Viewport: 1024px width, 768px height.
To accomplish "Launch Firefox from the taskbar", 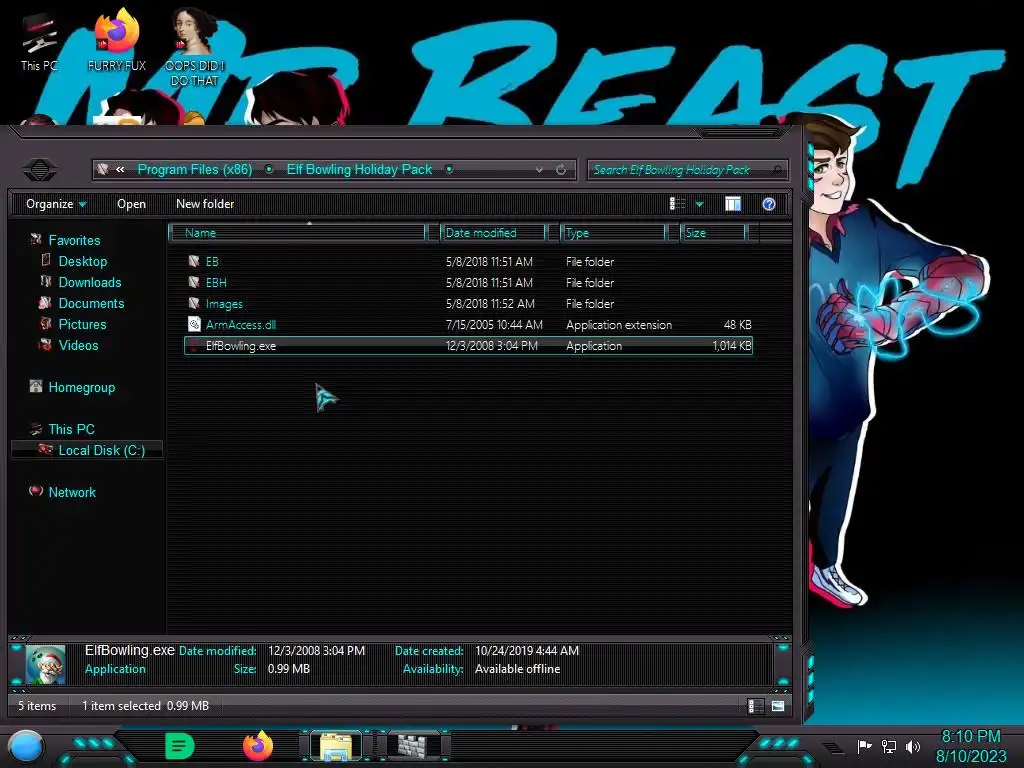I will [x=258, y=746].
